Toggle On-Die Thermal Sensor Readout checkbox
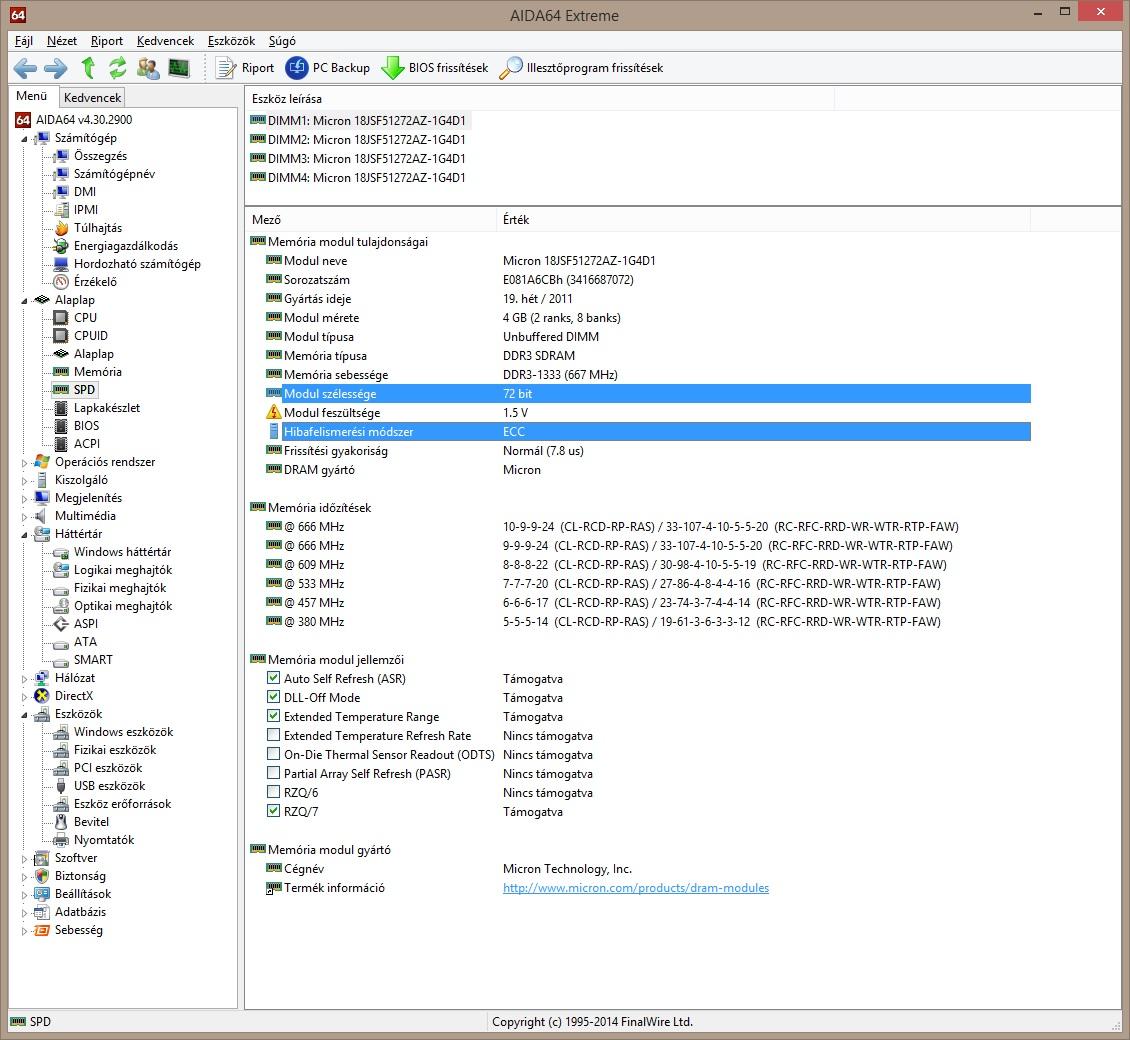 point(273,754)
